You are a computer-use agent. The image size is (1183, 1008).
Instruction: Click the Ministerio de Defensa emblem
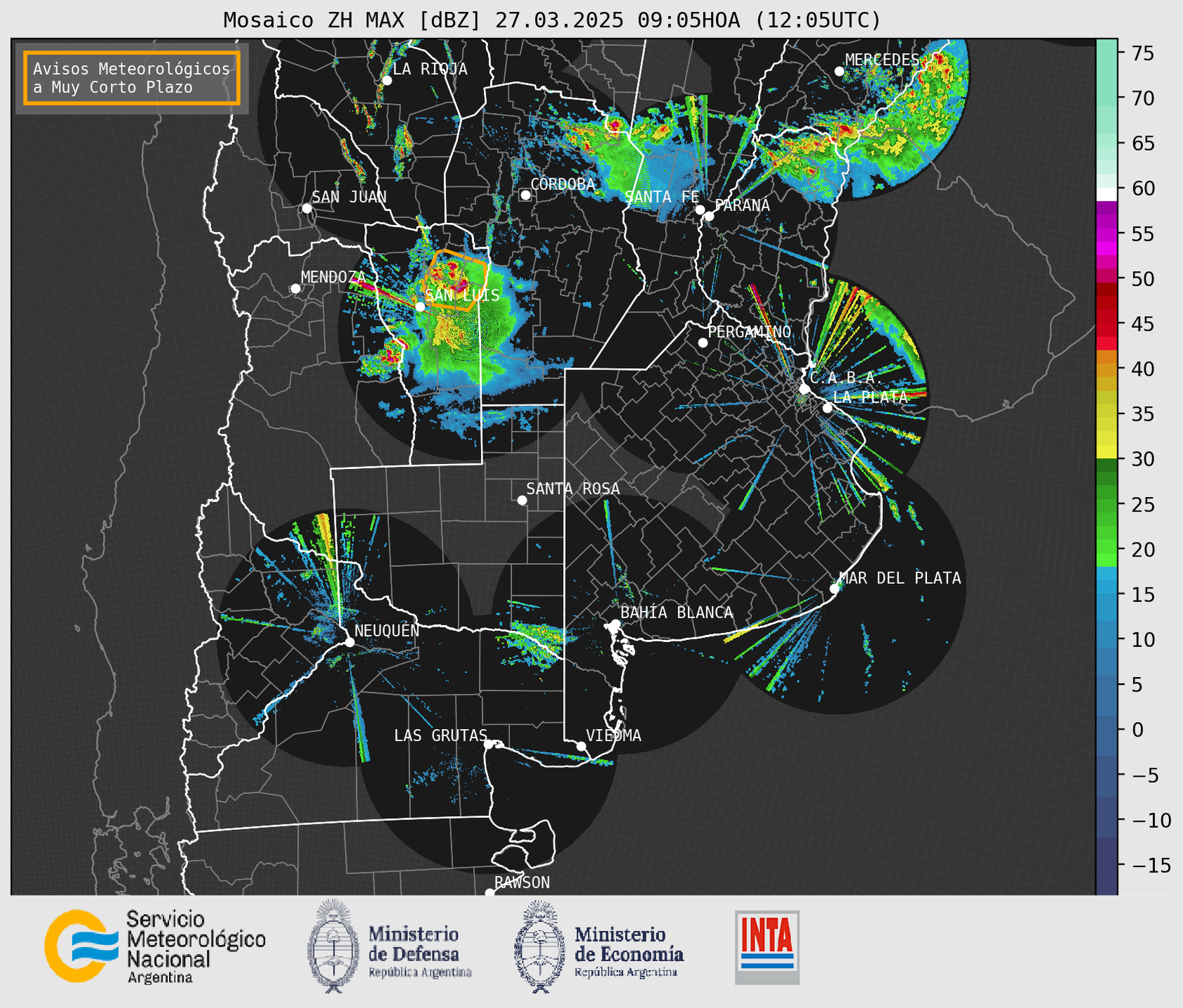[334, 946]
